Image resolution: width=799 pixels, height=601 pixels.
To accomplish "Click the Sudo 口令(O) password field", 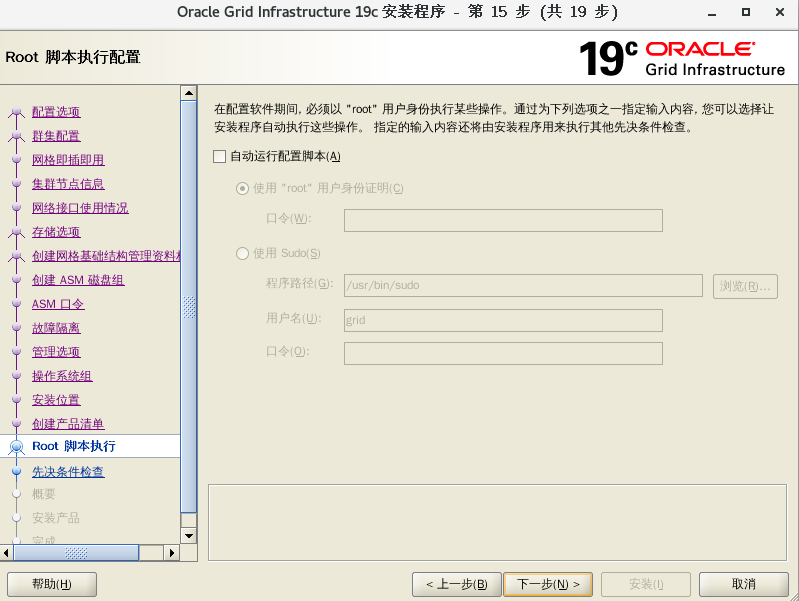I will pyautogui.click(x=503, y=353).
